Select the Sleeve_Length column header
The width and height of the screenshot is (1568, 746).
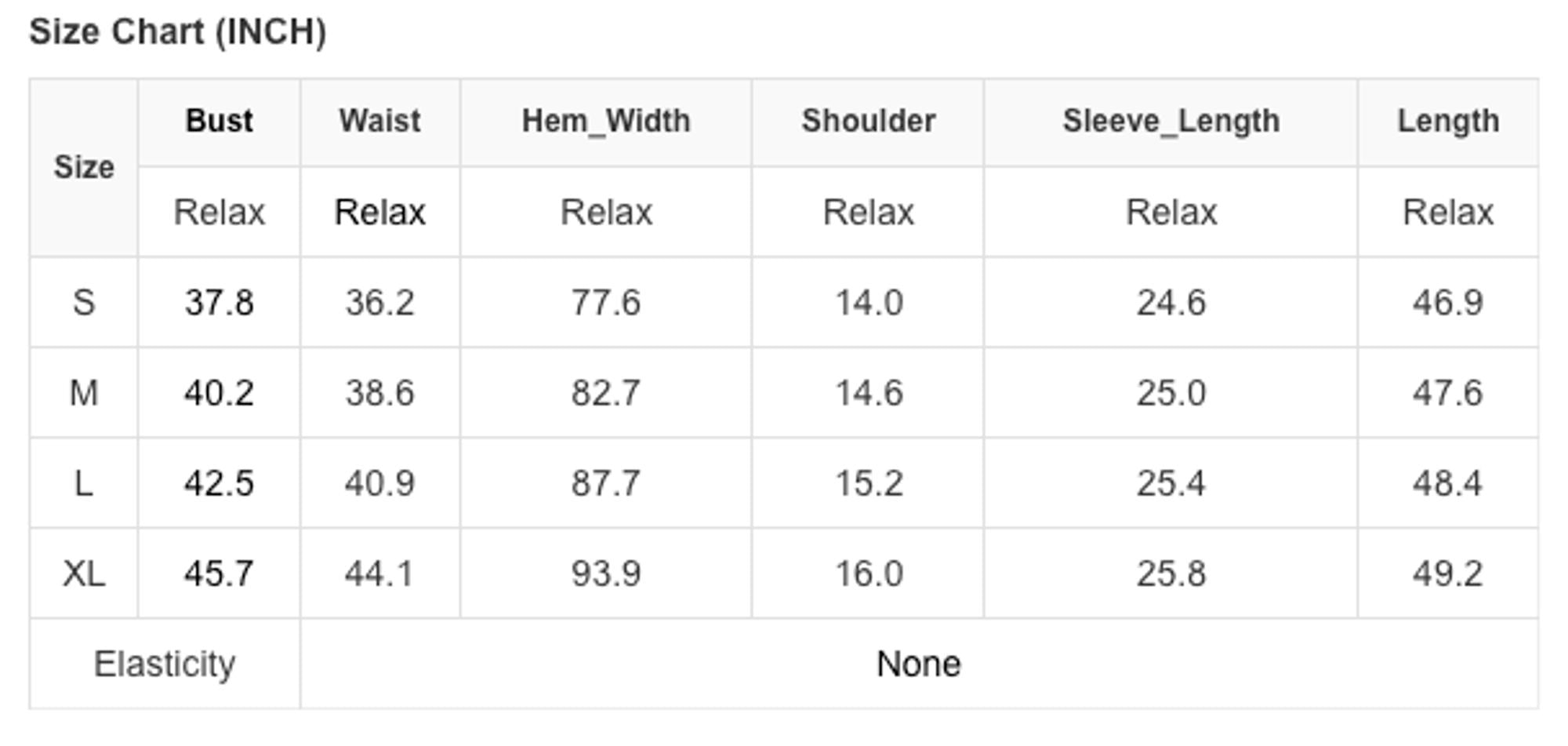tap(1171, 121)
